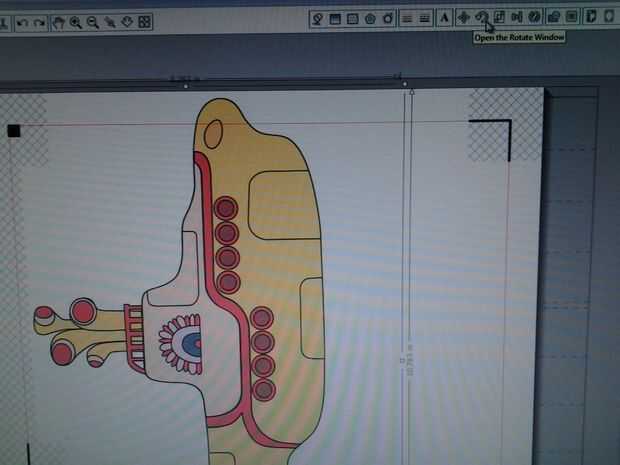Open the Text Style 'A' icon
Screen dimensions: 620x465
point(444,18)
